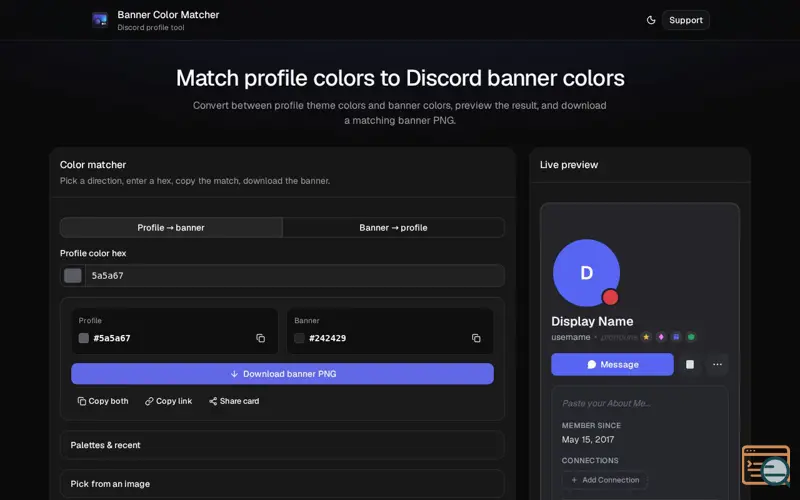Screen dimensions: 800x500
Task: Switch to the Banner → profile tab
Action: (393, 228)
